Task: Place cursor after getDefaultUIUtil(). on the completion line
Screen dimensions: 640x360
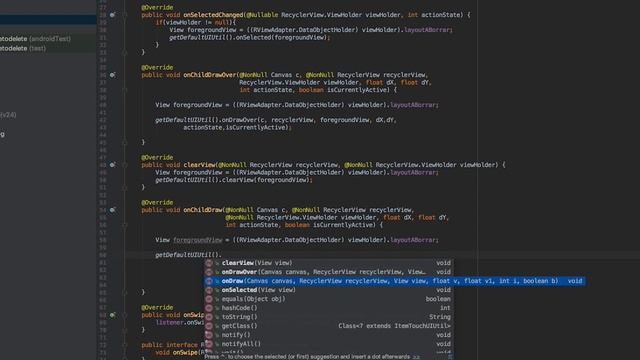Action: pyautogui.click(x=222, y=255)
